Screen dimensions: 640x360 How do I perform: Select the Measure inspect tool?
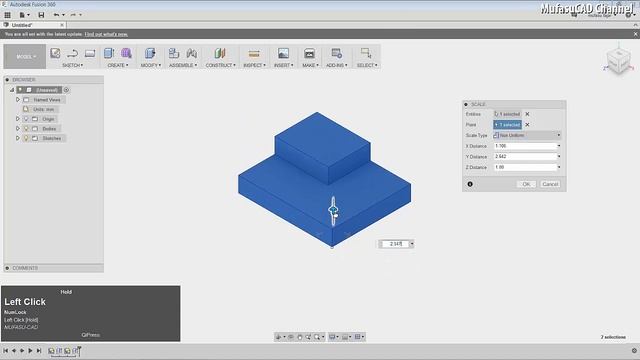pos(254,53)
